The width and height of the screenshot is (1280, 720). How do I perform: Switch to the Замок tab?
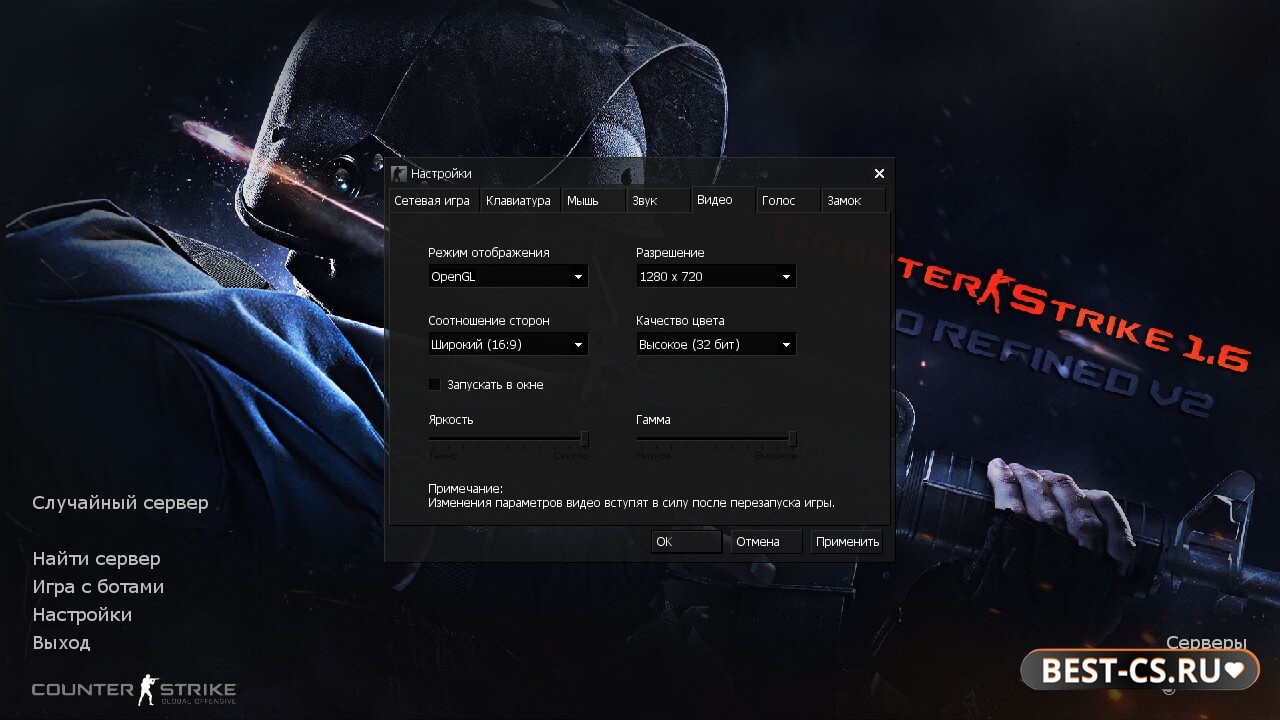(853, 200)
